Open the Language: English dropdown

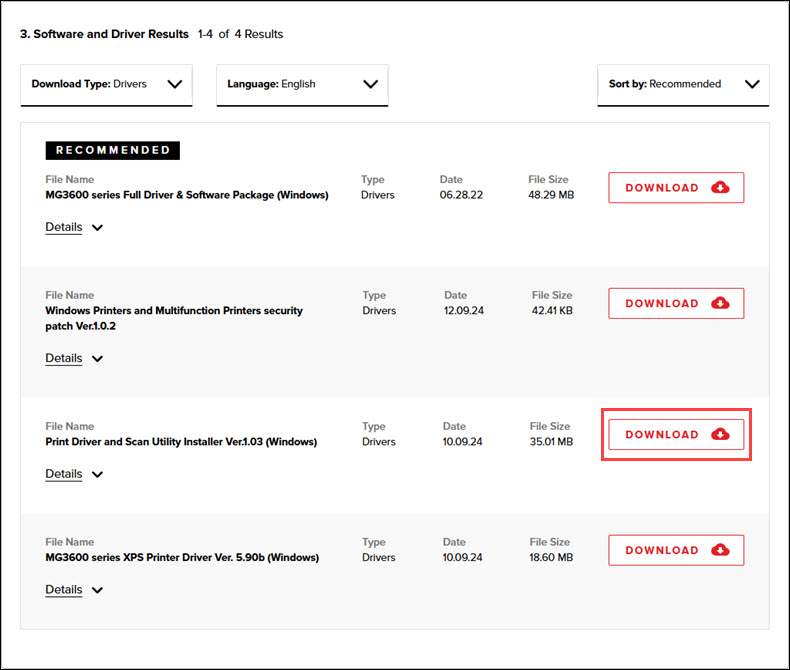click(302, 85)
